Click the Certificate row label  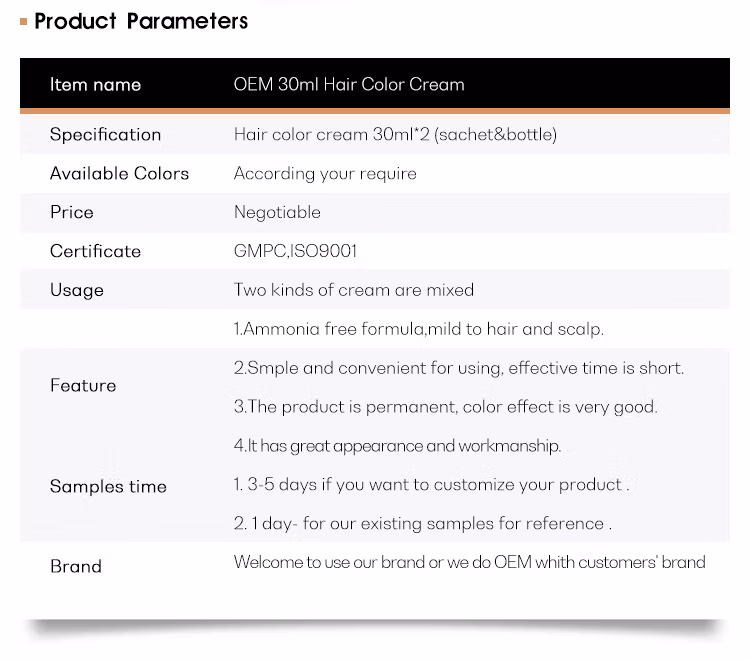click(95, 251)
